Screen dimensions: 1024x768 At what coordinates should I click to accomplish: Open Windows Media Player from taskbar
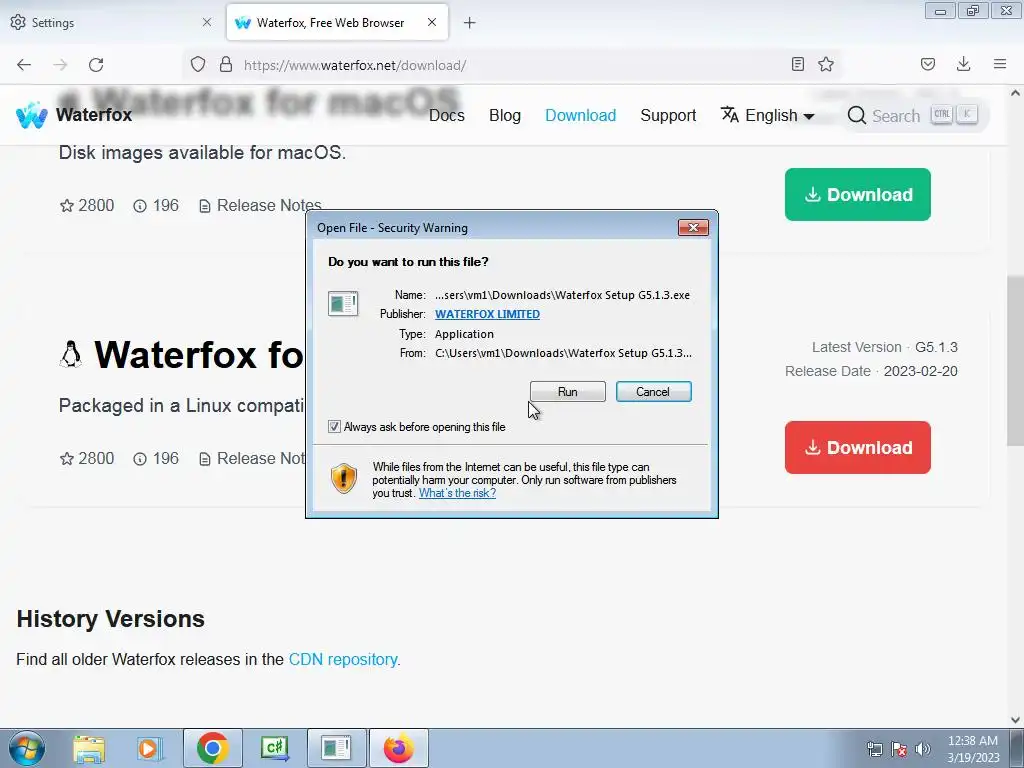[x=150, y=748]
